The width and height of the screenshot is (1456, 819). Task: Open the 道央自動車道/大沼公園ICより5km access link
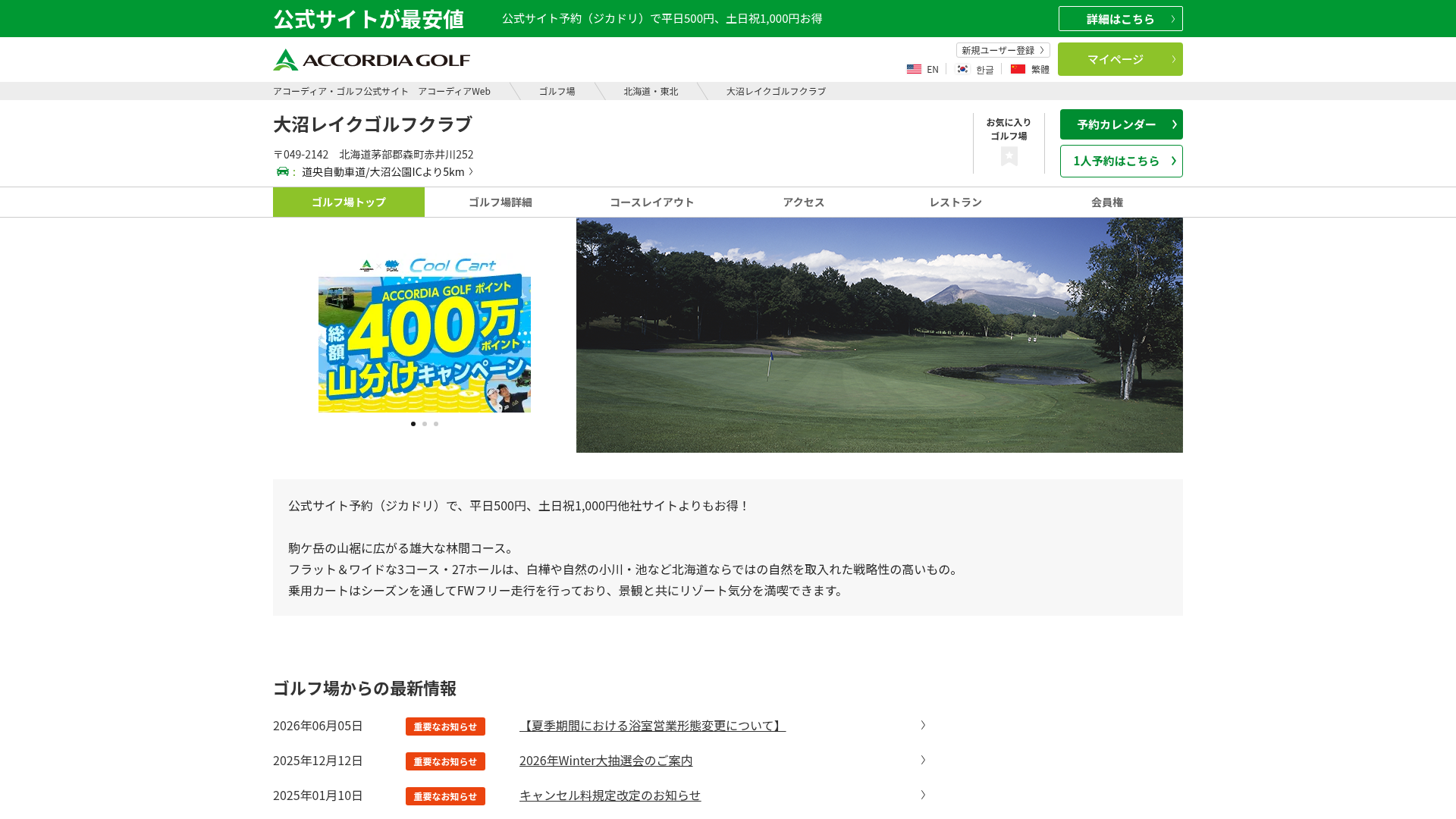(388, 171)
